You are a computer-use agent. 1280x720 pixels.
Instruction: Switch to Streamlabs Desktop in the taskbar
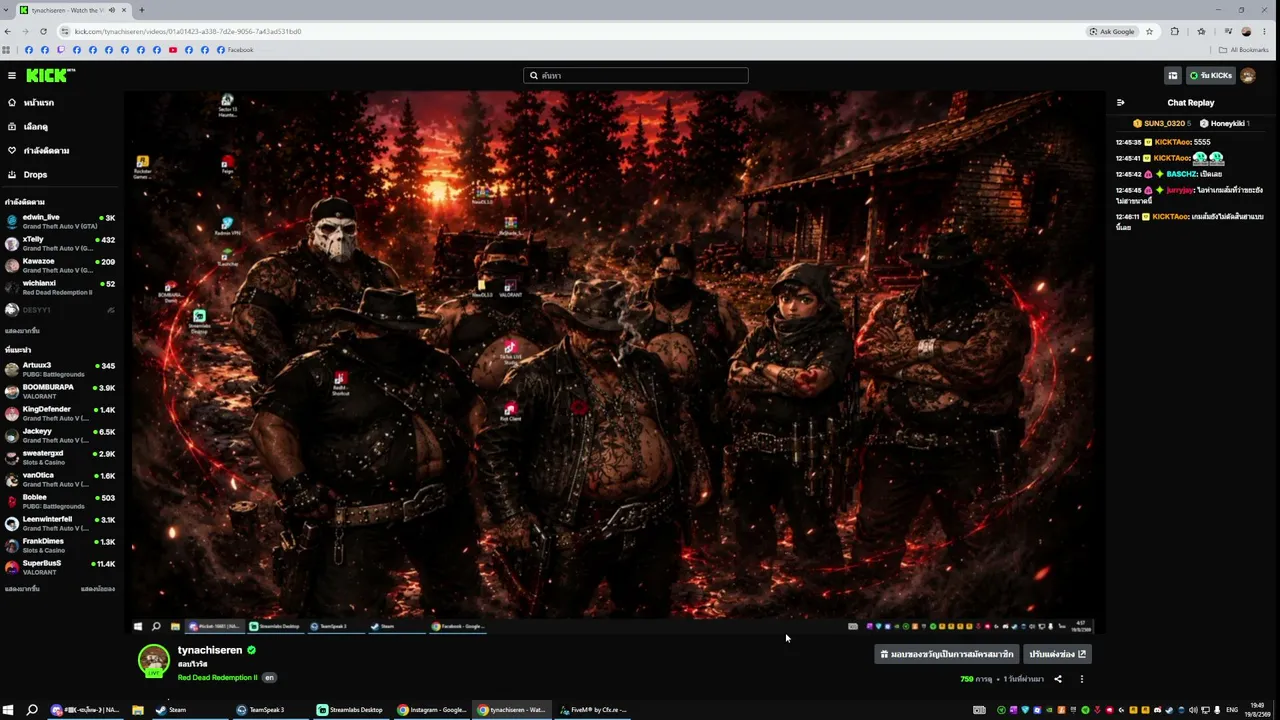click(350, 710)
